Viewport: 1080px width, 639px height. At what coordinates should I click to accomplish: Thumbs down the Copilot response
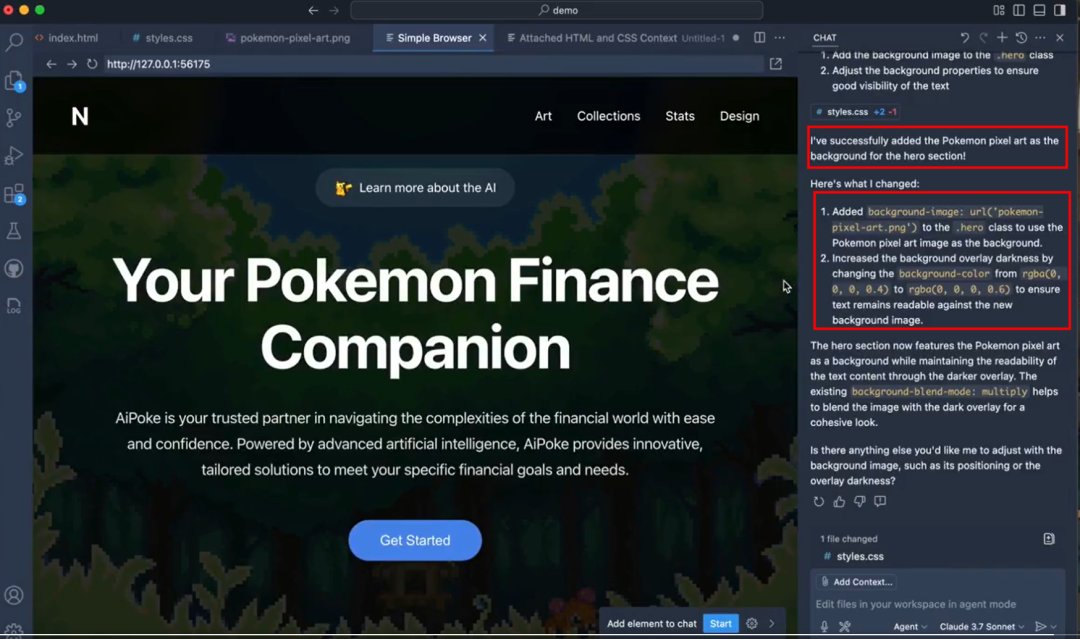pos(860,501)
